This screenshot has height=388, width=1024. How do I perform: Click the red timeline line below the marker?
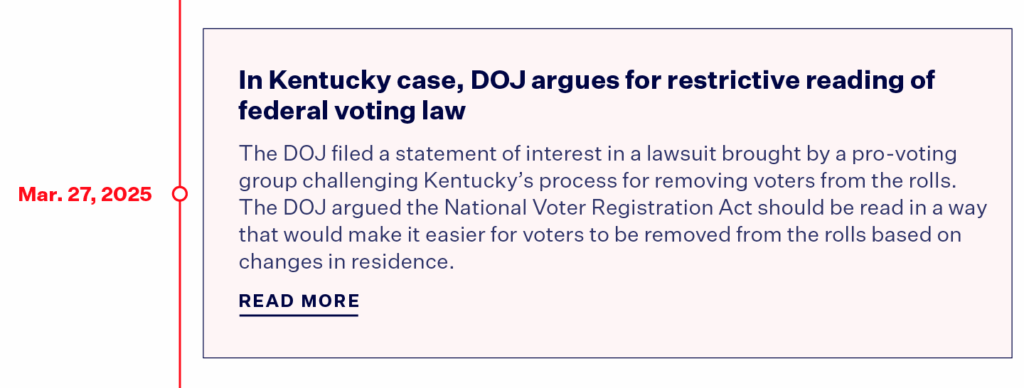coord(180,295)
